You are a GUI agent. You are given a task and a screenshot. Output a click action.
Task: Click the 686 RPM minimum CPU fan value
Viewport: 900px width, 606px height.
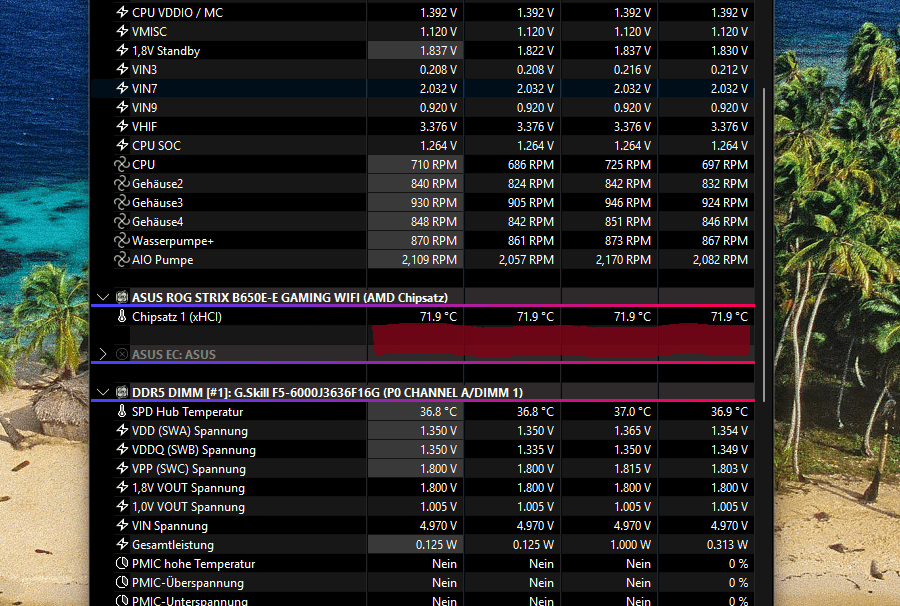(531, 165)
